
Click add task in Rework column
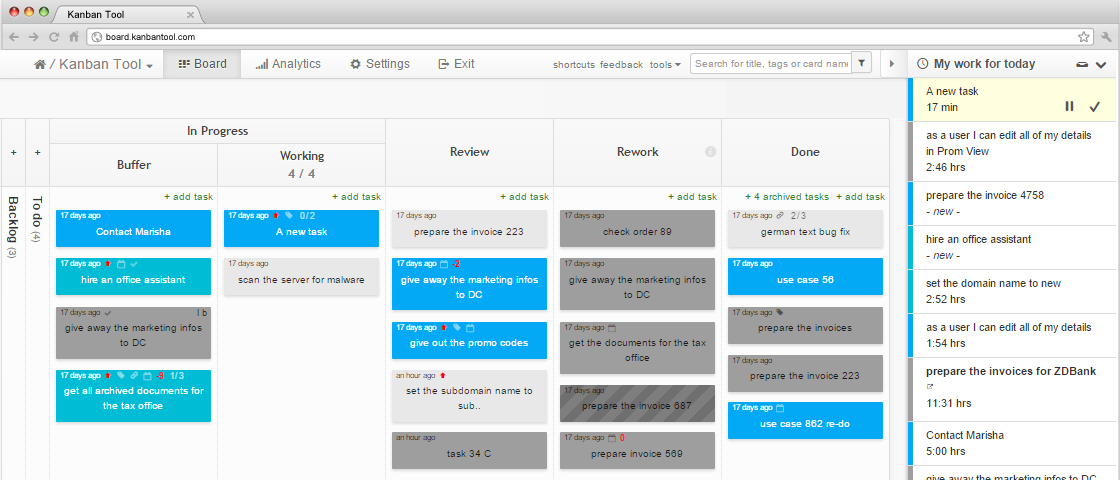[692, 197]
